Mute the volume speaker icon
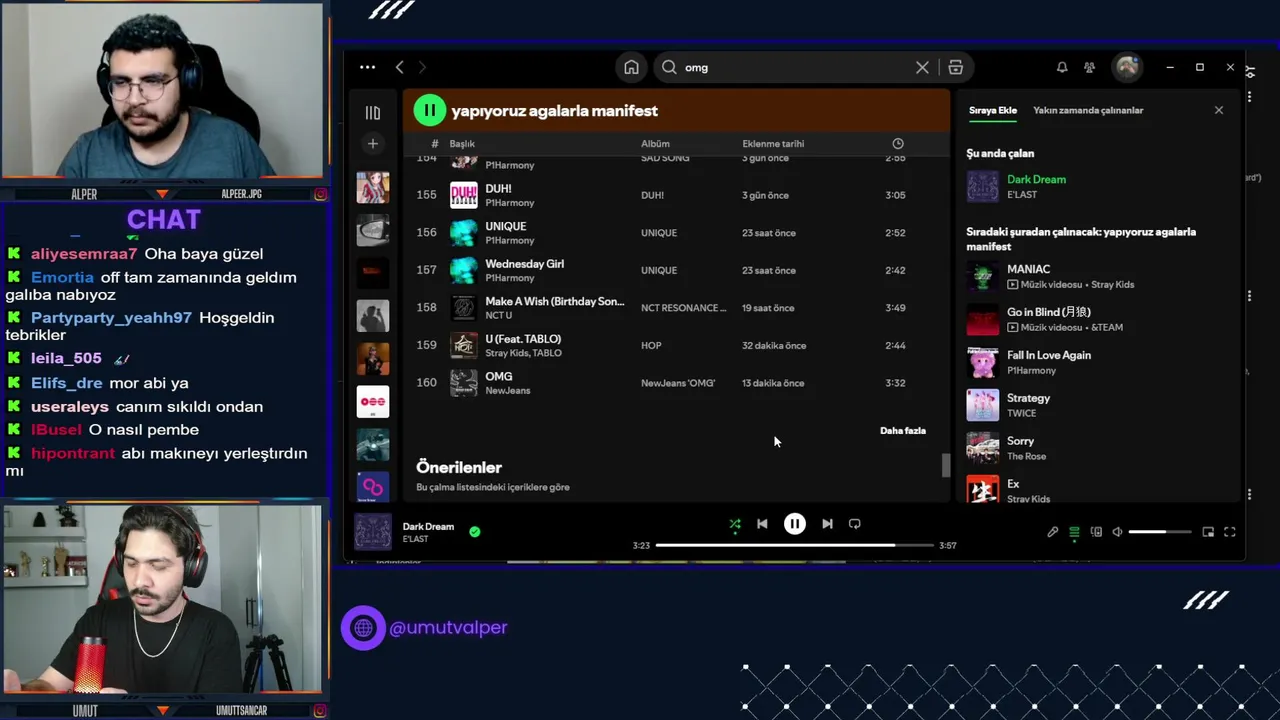The width and height of the screenshot is (1280, 720). click(x=1118, y=532)
